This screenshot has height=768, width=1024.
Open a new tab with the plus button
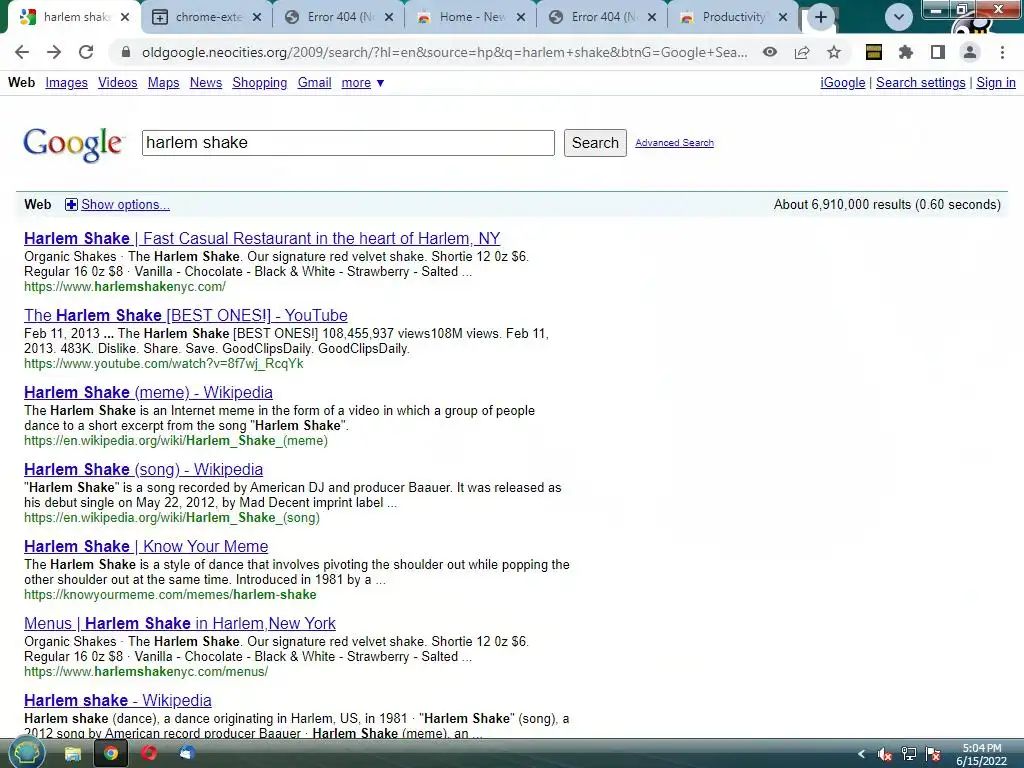tap(821, 17)
